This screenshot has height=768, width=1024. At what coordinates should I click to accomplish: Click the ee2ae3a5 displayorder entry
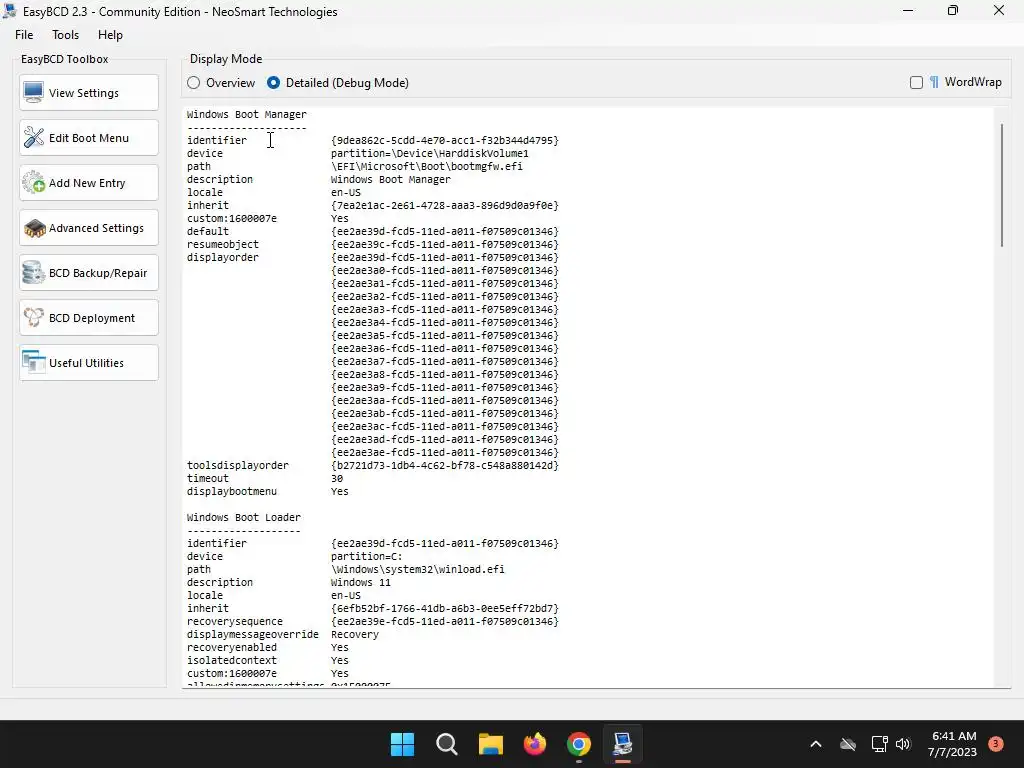pyautogui.click(x=445, y=336)
